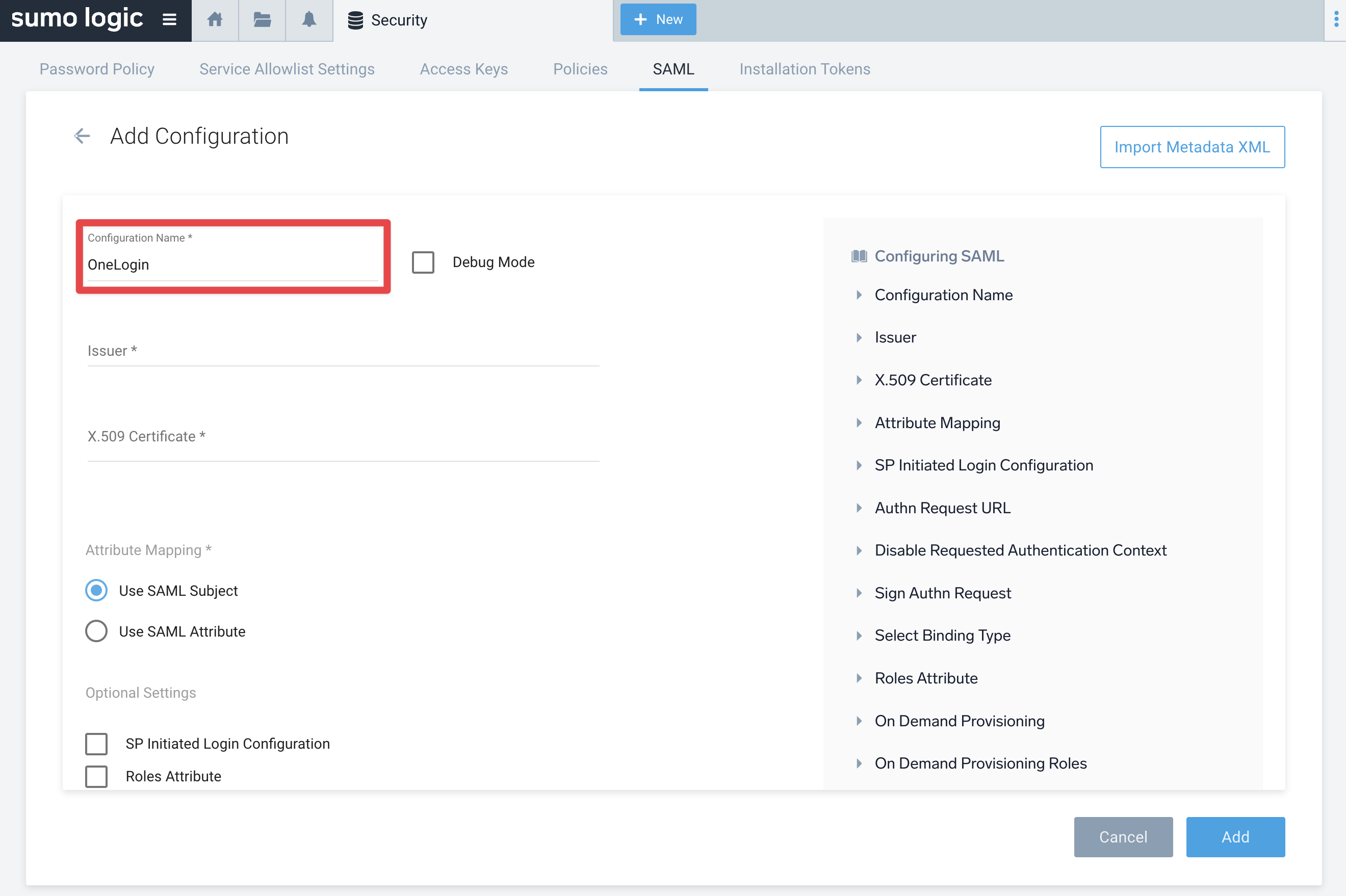Switch to Service Allowlist Settings tab

tap(287, 69)
